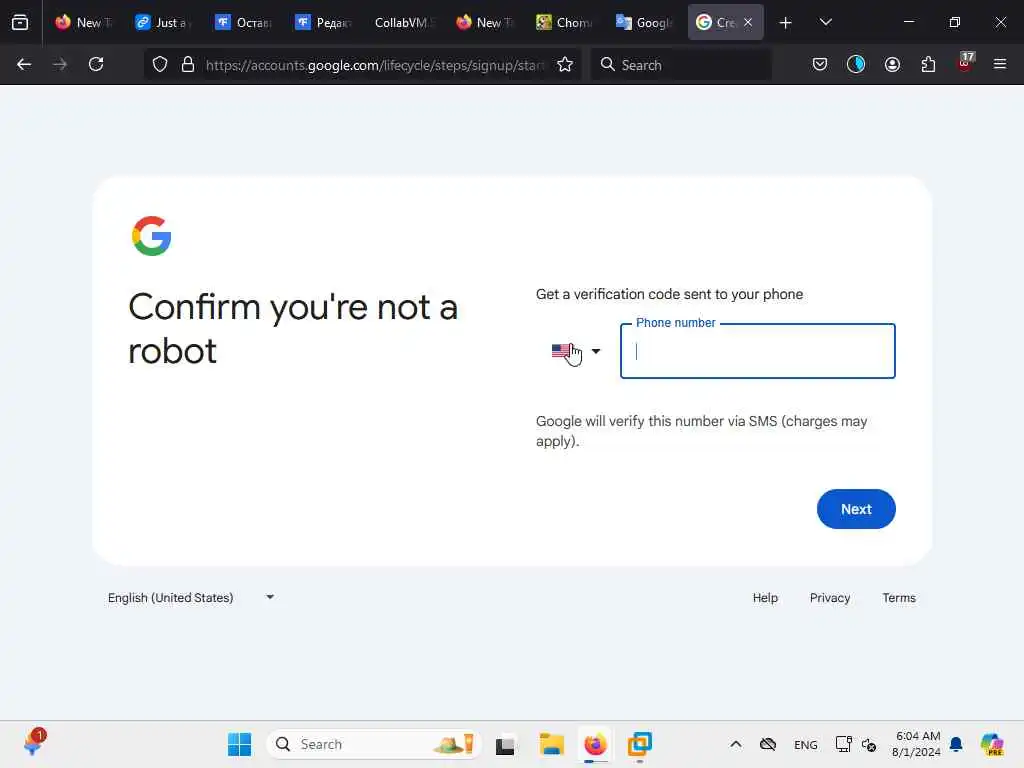This screenshot has width=1024, height=768.
Task: Open a new tab with plus button
Action: point(786,23)
